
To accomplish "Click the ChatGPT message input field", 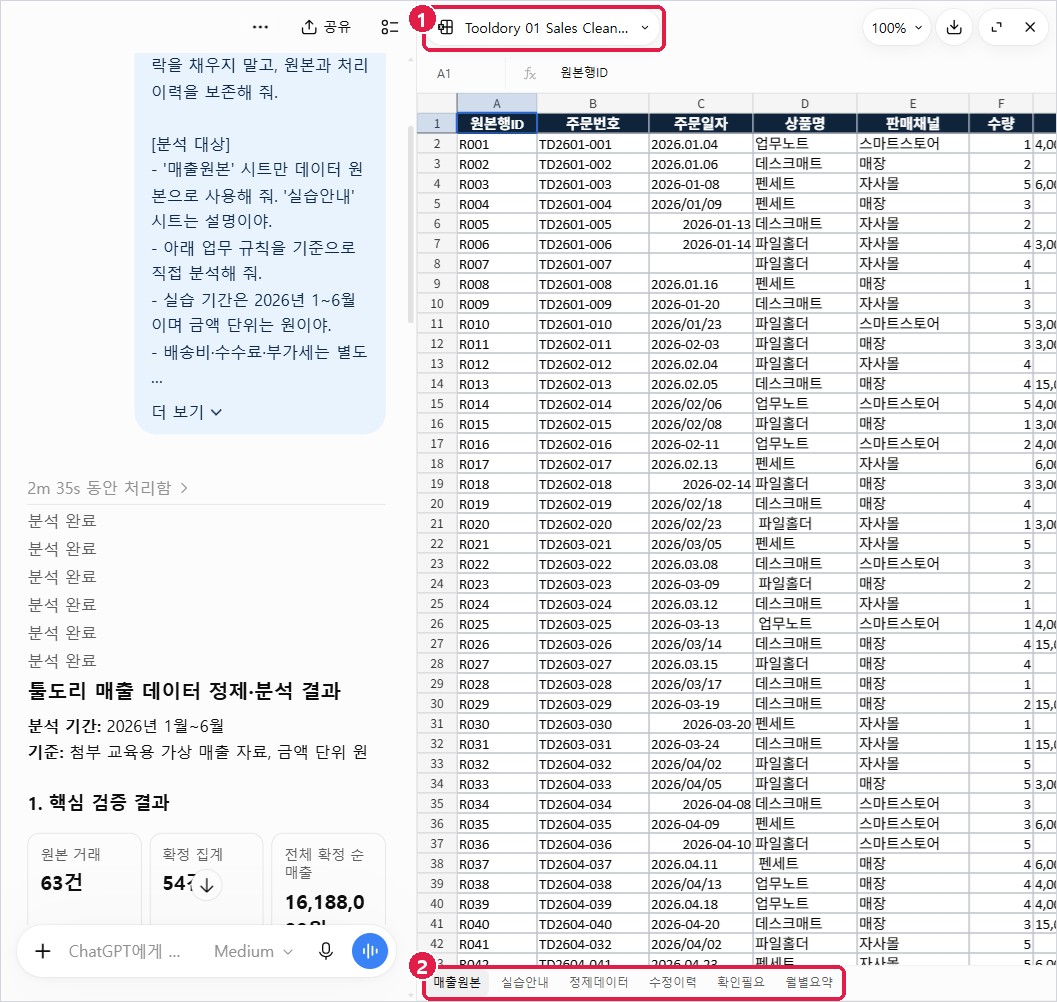I will [125, 951].
